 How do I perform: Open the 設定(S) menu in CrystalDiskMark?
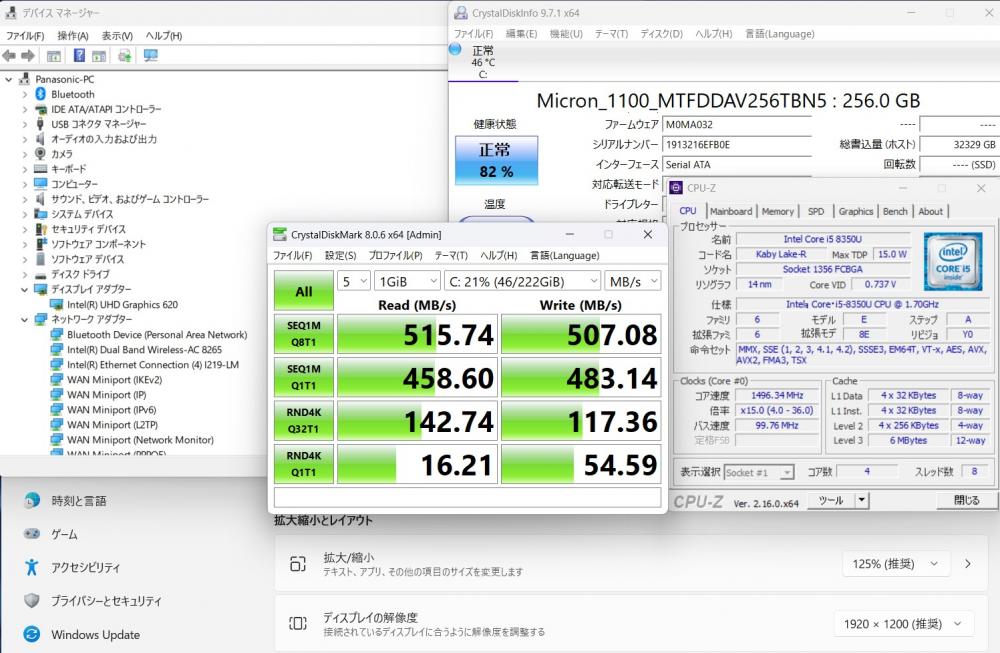(340, 255)
